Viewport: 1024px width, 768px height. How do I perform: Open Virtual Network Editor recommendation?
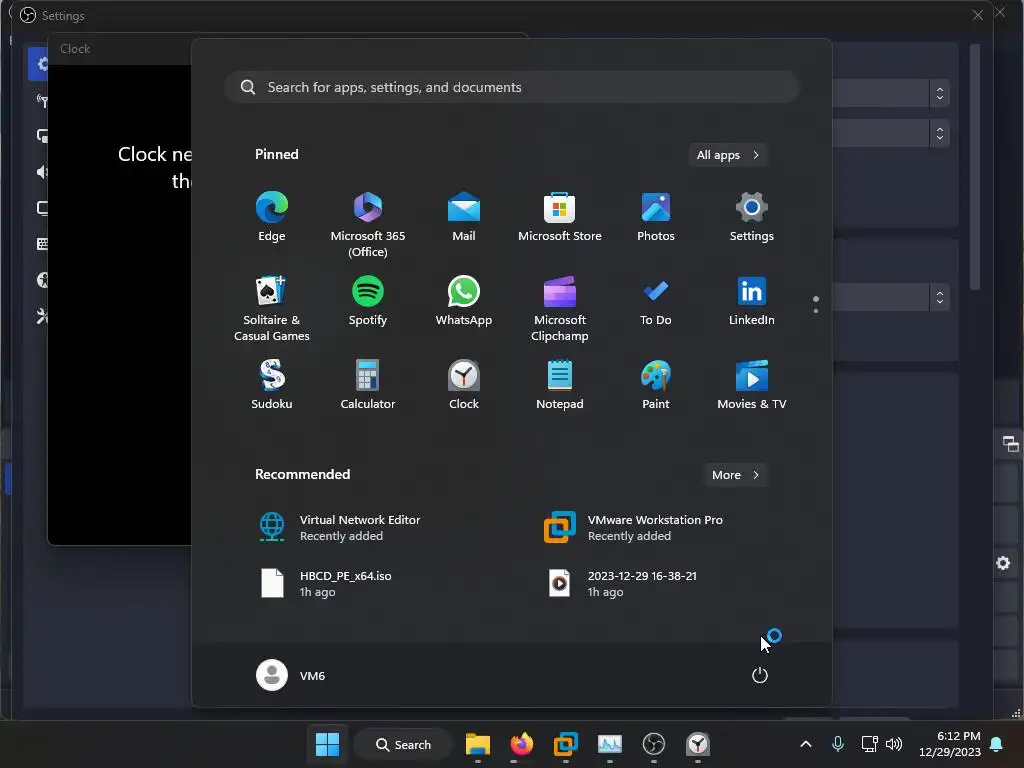tap(340, 528)
